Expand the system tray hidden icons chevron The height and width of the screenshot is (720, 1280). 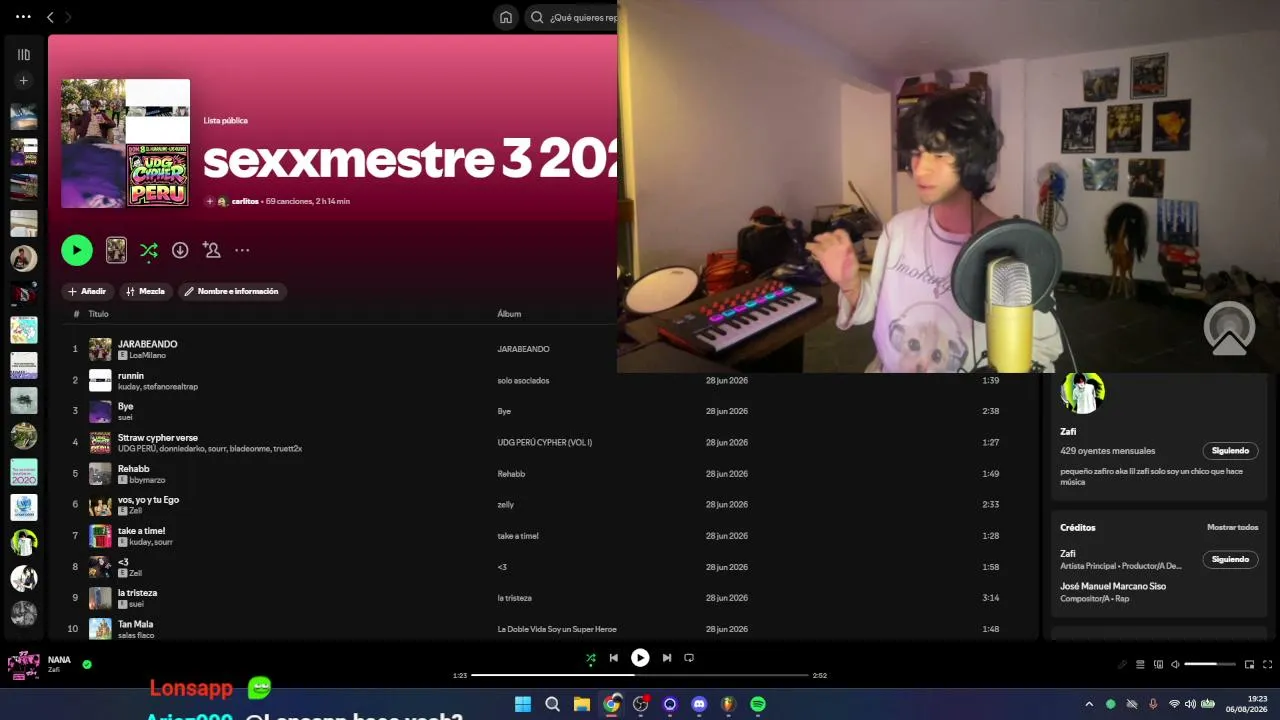(1089, 704)
